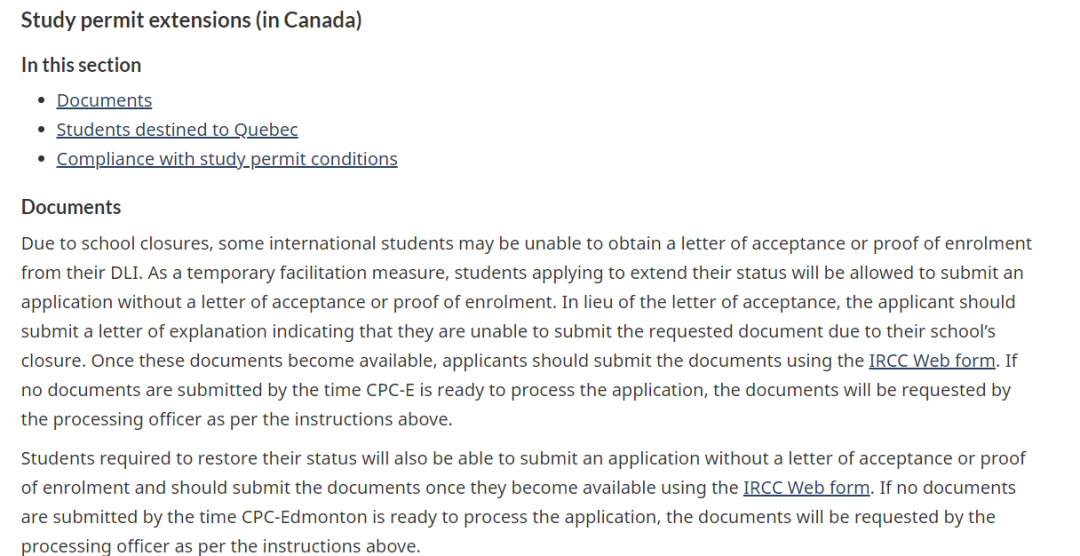
Task: Click 'Students required to restore' opening text
Action: click(x=140, y=459)
